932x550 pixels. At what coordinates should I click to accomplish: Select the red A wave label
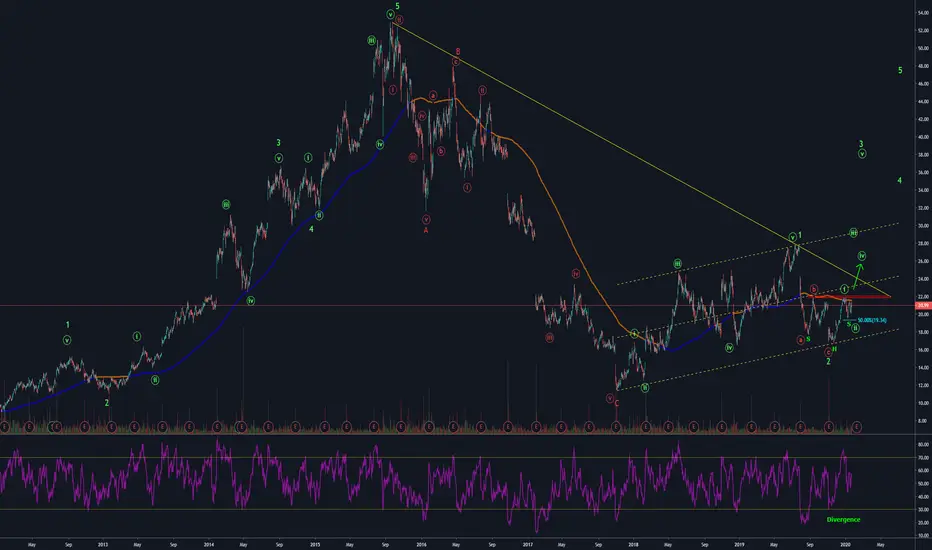[426, 230]
